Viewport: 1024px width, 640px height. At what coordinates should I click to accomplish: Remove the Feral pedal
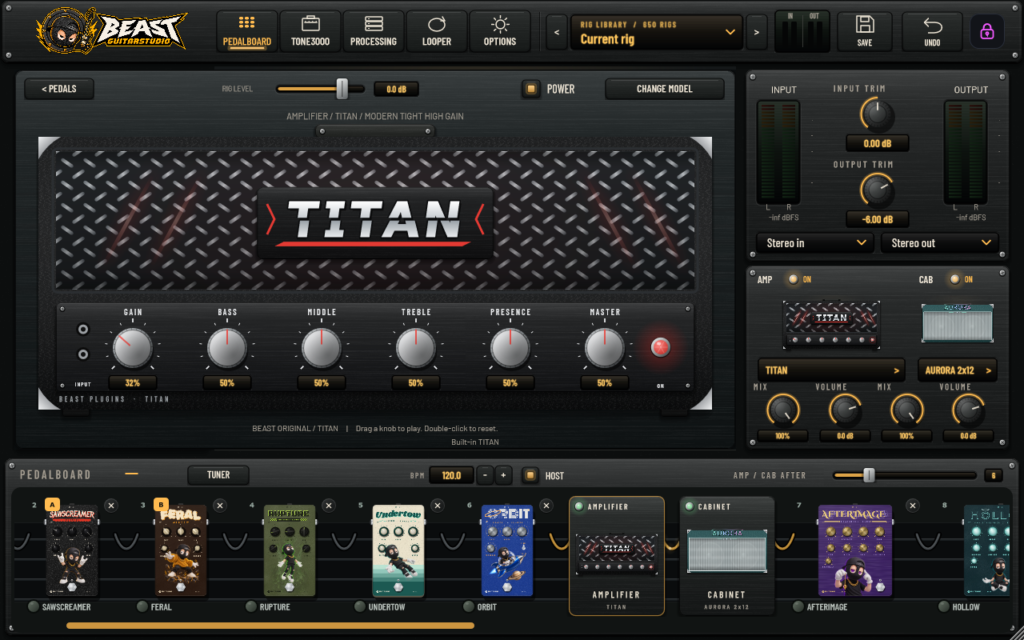(x=219, y=505)
